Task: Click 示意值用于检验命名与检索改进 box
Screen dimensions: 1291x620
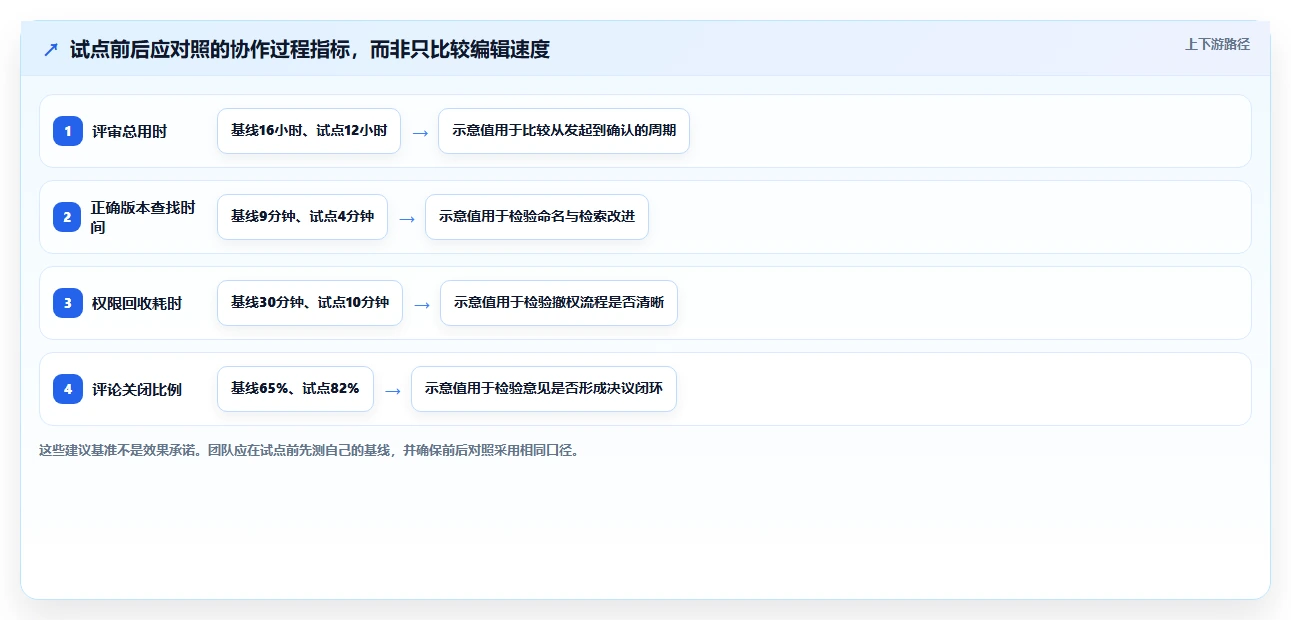Action: (x=537, y=217)
